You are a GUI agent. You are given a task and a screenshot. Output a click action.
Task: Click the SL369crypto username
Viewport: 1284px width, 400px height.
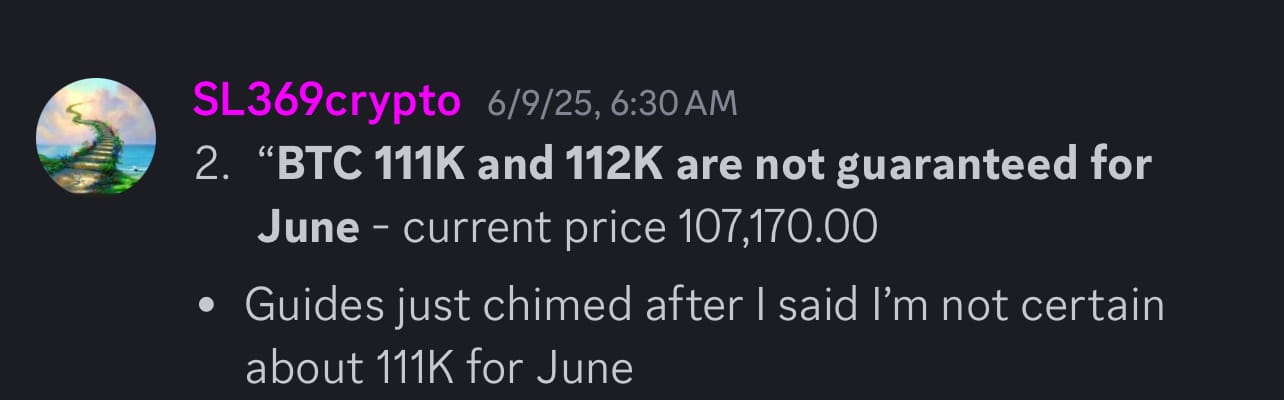(x=326, y=102)
